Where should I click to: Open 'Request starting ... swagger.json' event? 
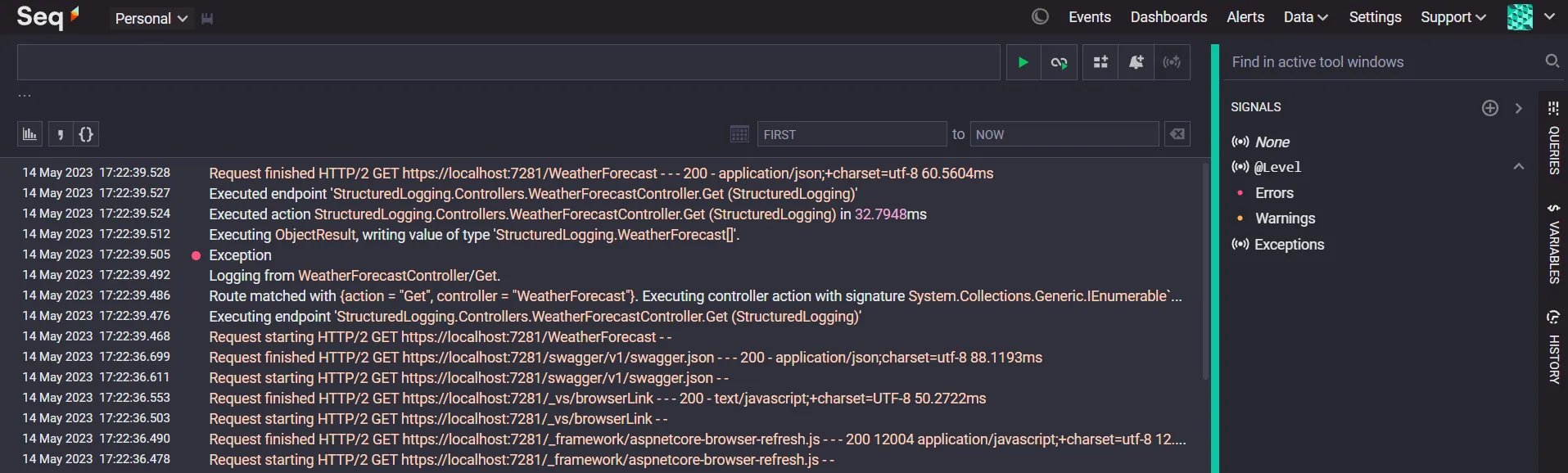click(x=468, y=378)
